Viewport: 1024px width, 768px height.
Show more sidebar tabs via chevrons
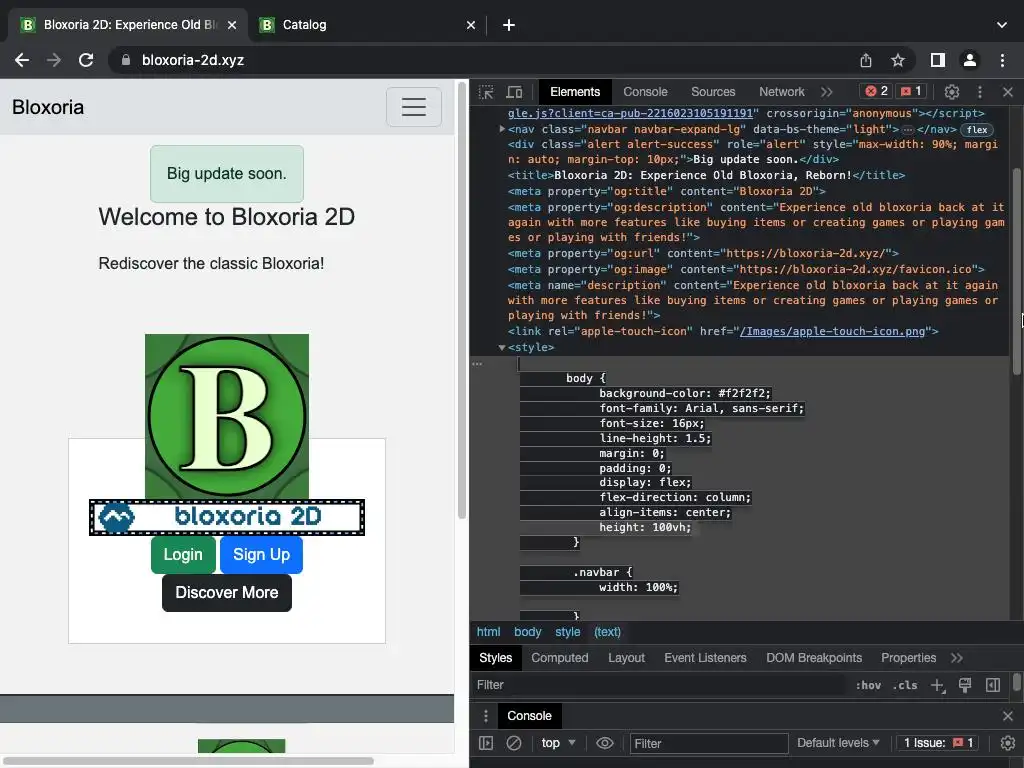pos(957,658)
